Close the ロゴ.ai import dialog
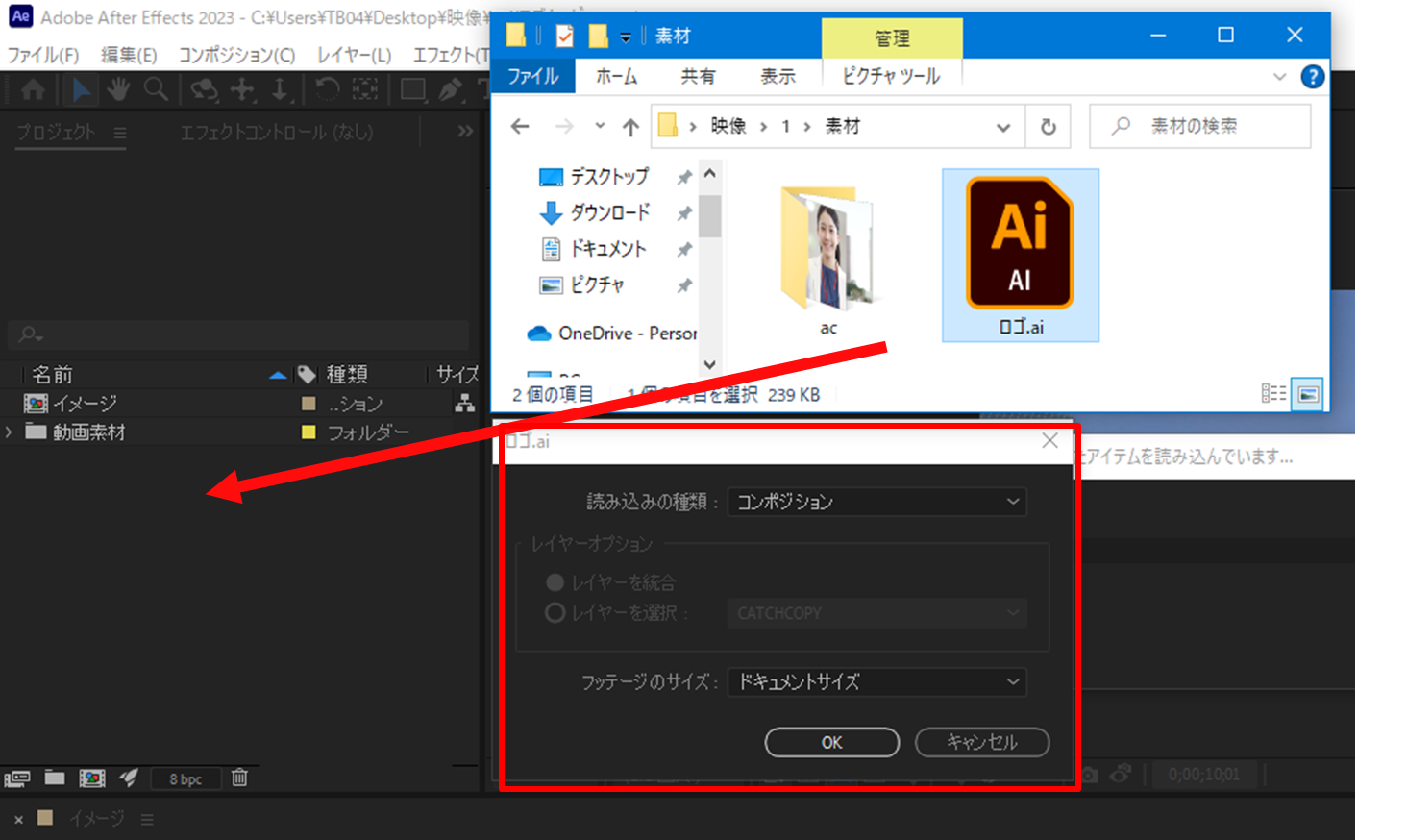The width and height of the screenshot is (1407, 840). point(1049,441)
